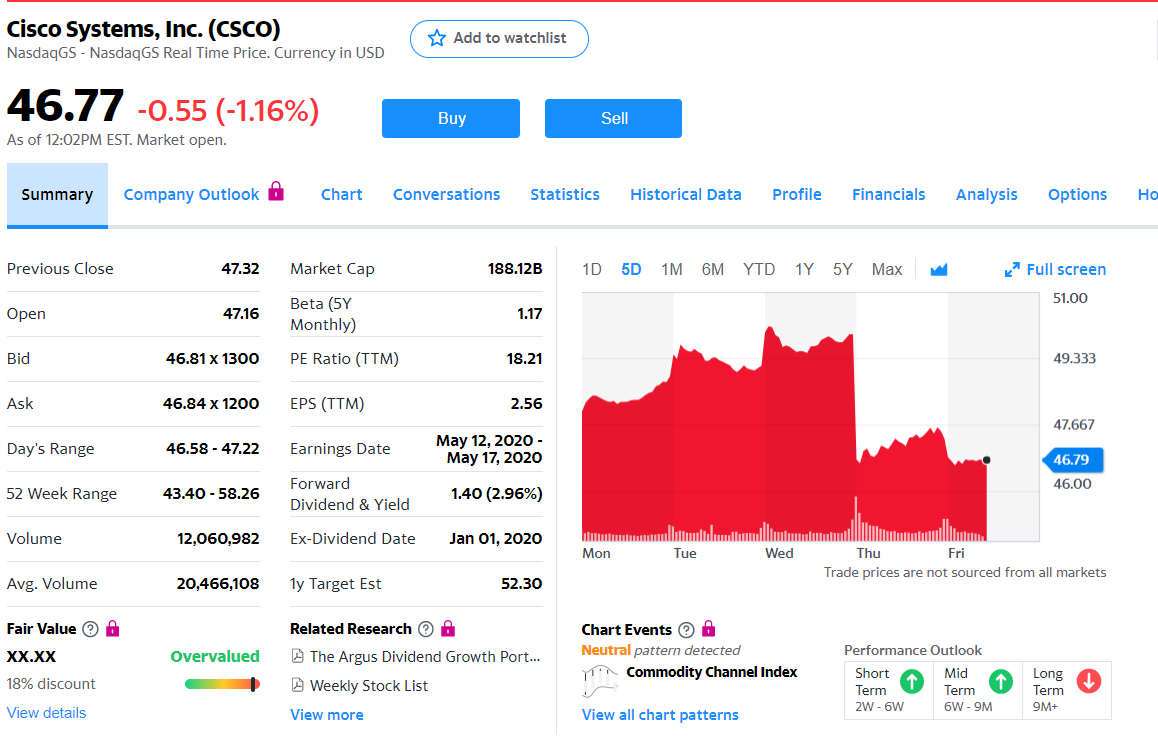This screenshot has height=747, width=1158.
Task: Switch to the Historical Data tab
Action: pos(685,194)
